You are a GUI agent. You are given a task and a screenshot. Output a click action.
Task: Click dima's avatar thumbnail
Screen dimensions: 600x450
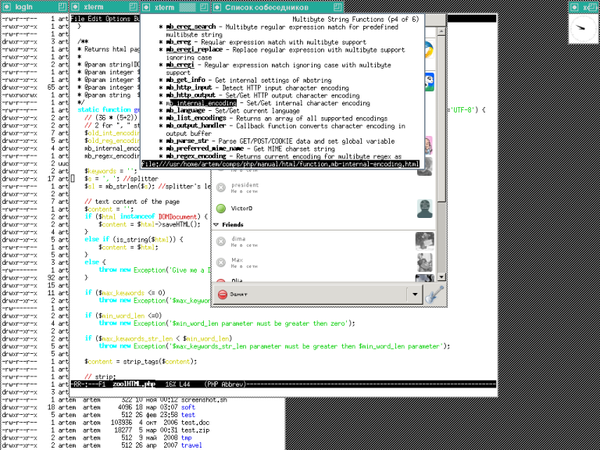(425, 240)
